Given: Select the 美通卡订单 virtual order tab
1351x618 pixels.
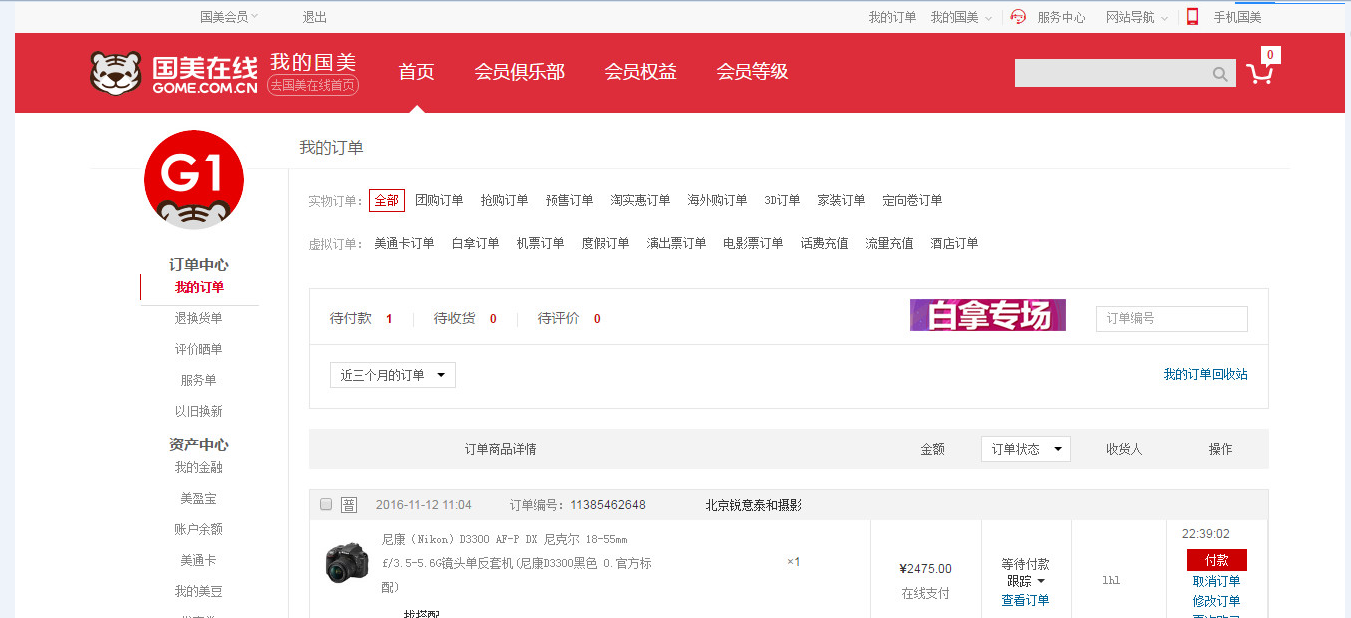Looking at the screenshot, I should (405, 243).
